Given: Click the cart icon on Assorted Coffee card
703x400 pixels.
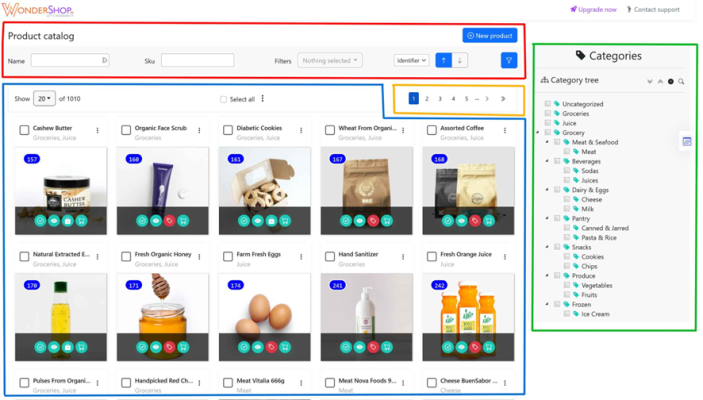Looking at the screenshot, I should 489,221.
